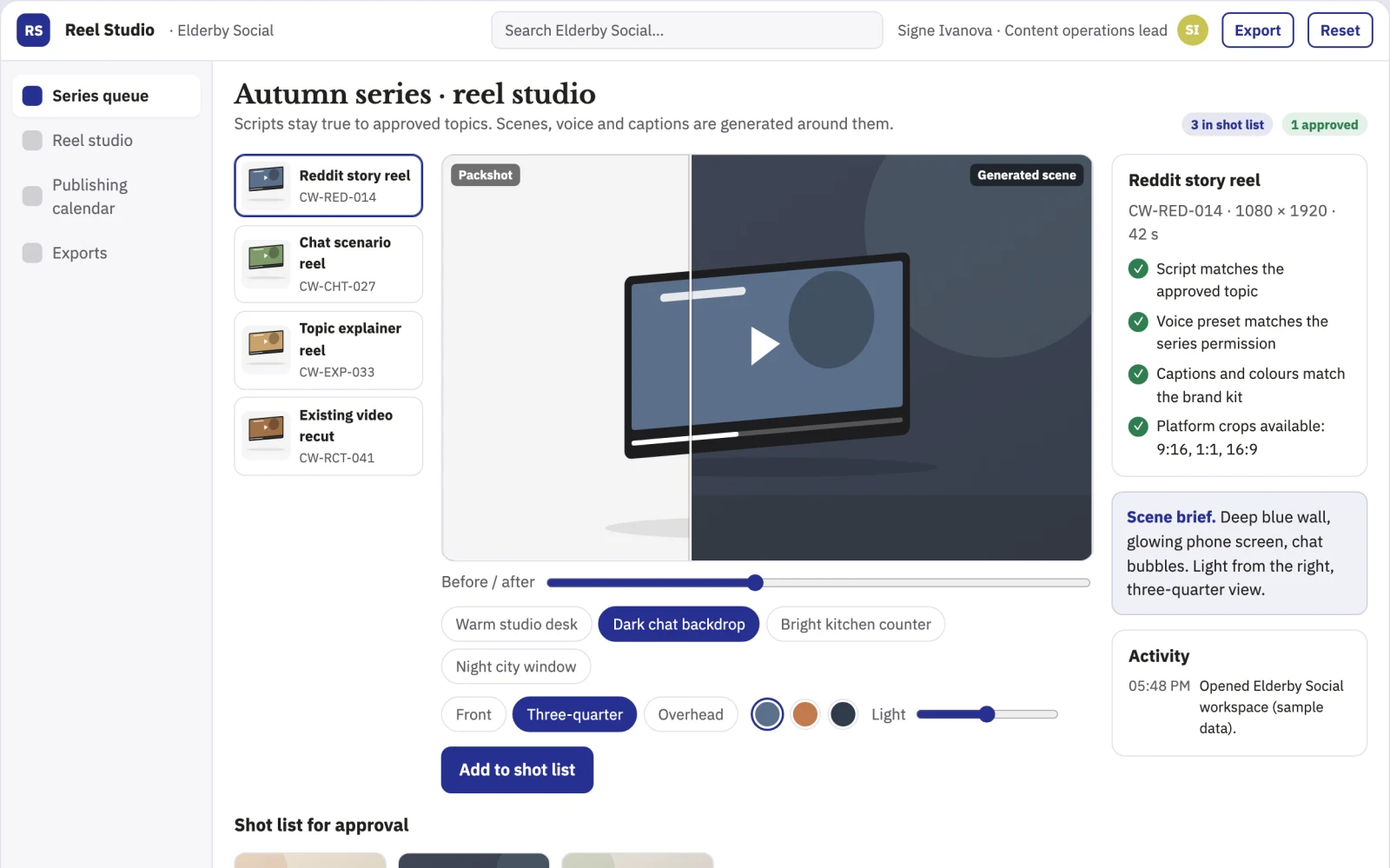Image resolution: width=1390 pixels, height=868 pixels.
Task: Focus the Search Elderby Social field
Action: 686,30
